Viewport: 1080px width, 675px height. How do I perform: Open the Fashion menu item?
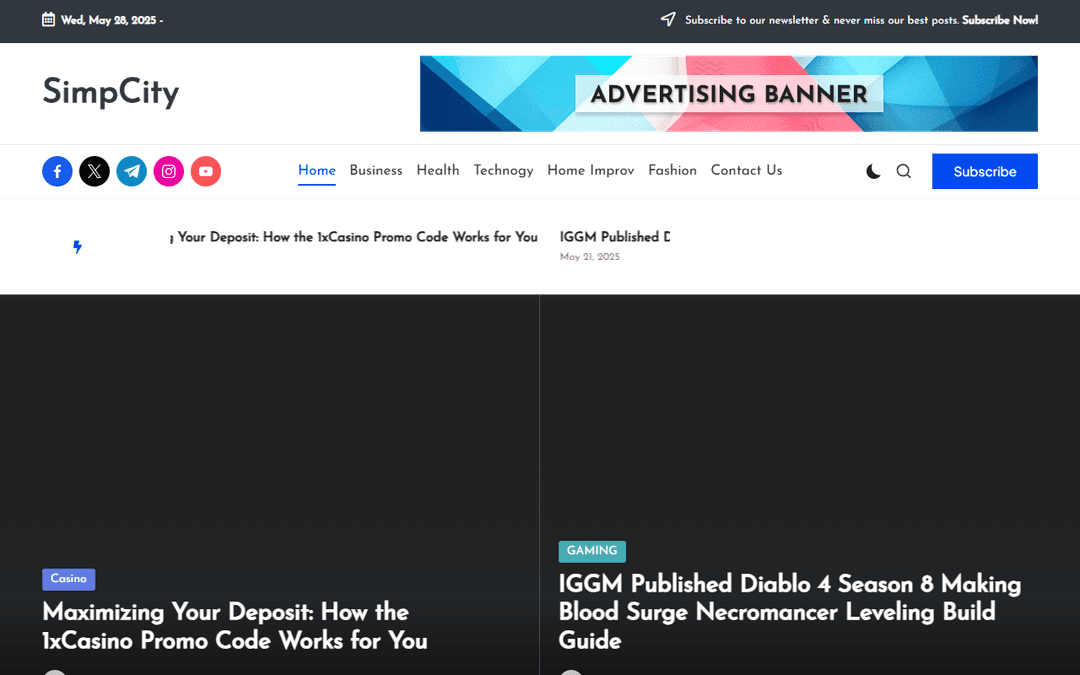click(x=672, y=171)
